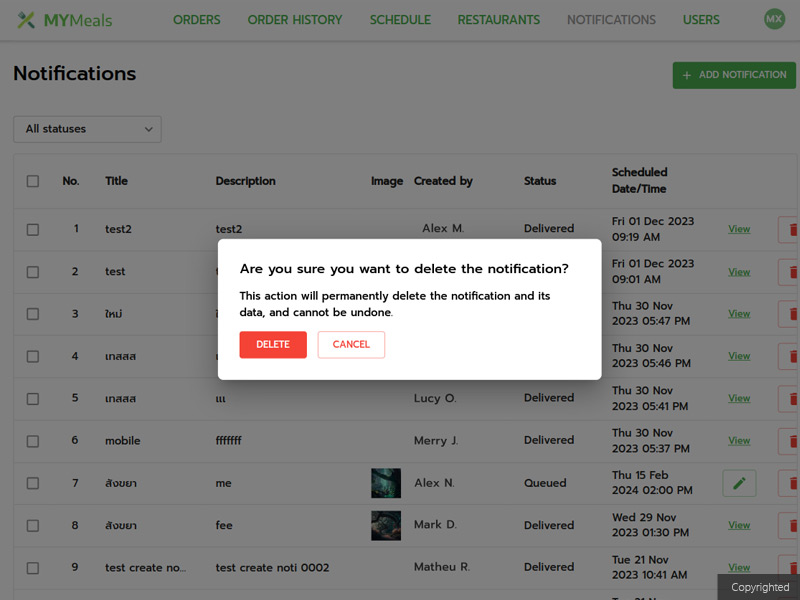This screenshot has height=600, width=800.
Task: Click the Add Notification button
Action: 734,75
